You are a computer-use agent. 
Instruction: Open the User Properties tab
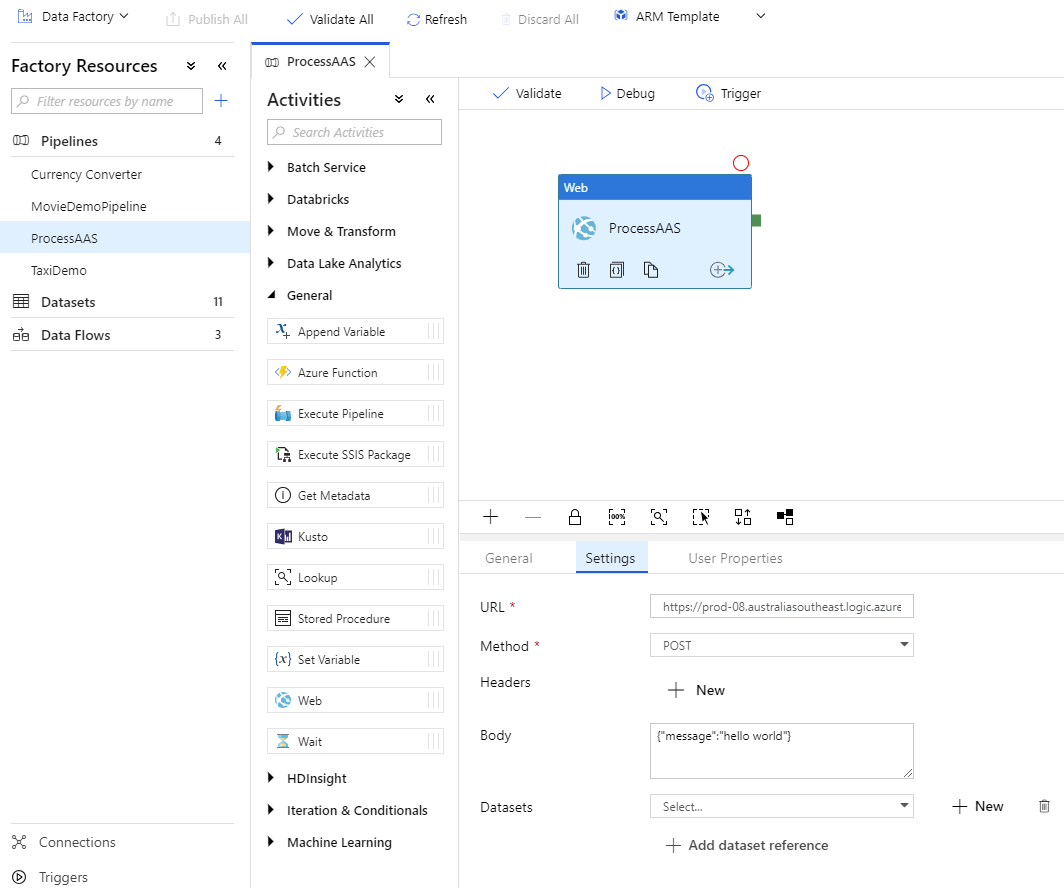(735, 558)
